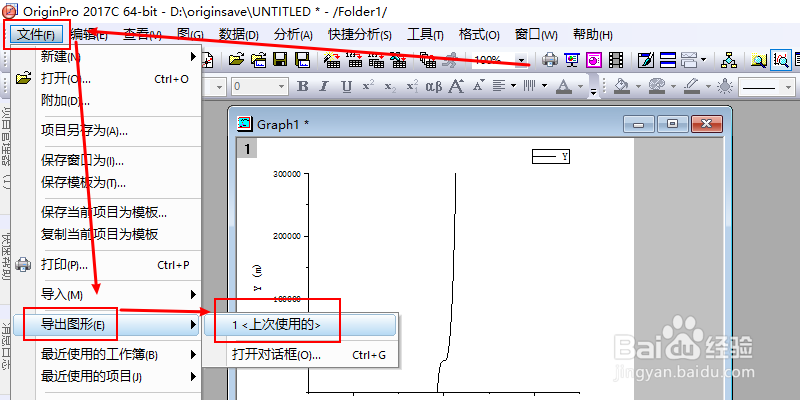Open the 图 (Graph) menu
This screenshot has width=800, height=400.
190,35
